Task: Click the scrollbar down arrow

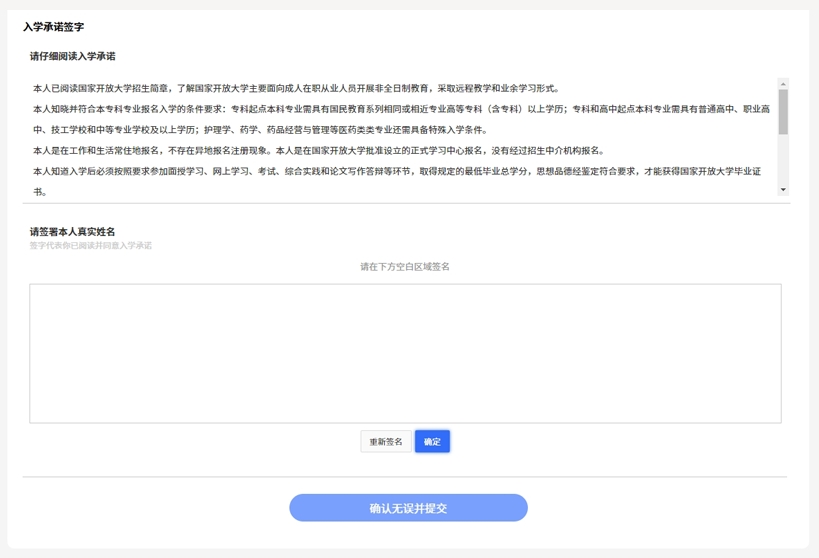Action: tap(783, 190)
